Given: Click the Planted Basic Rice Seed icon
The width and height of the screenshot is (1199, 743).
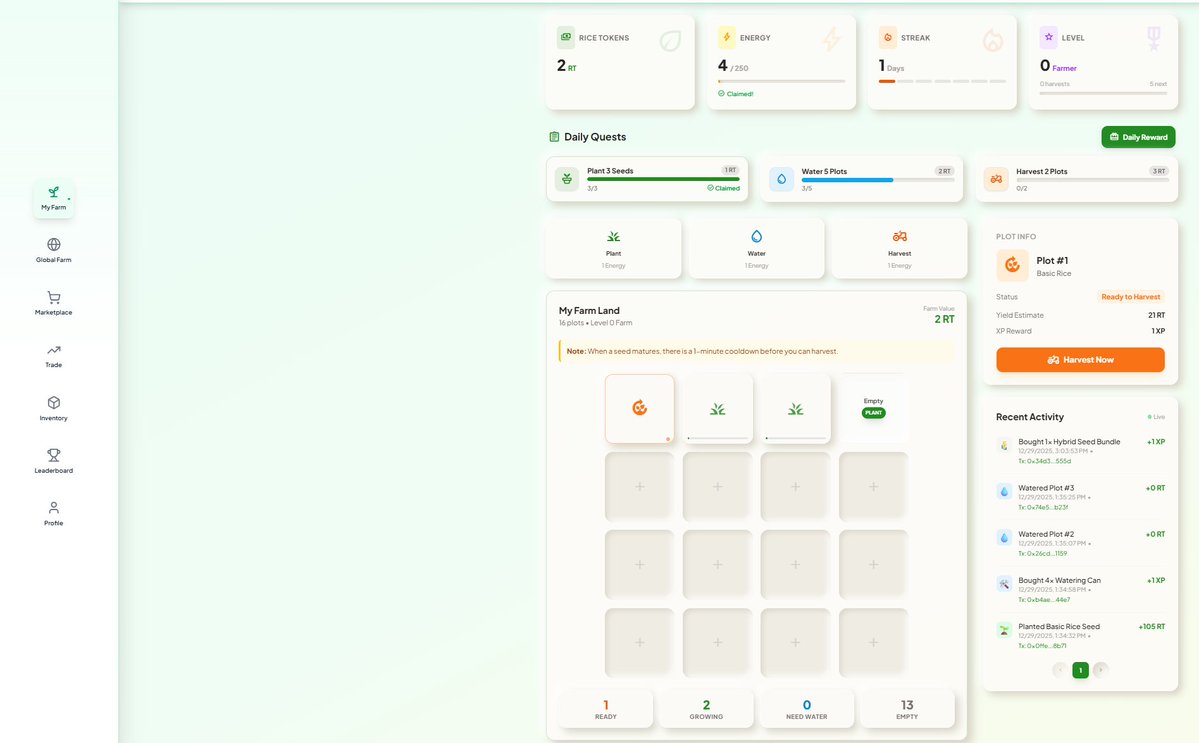Looking at the screenshot, I should [x=1004, y=630].
